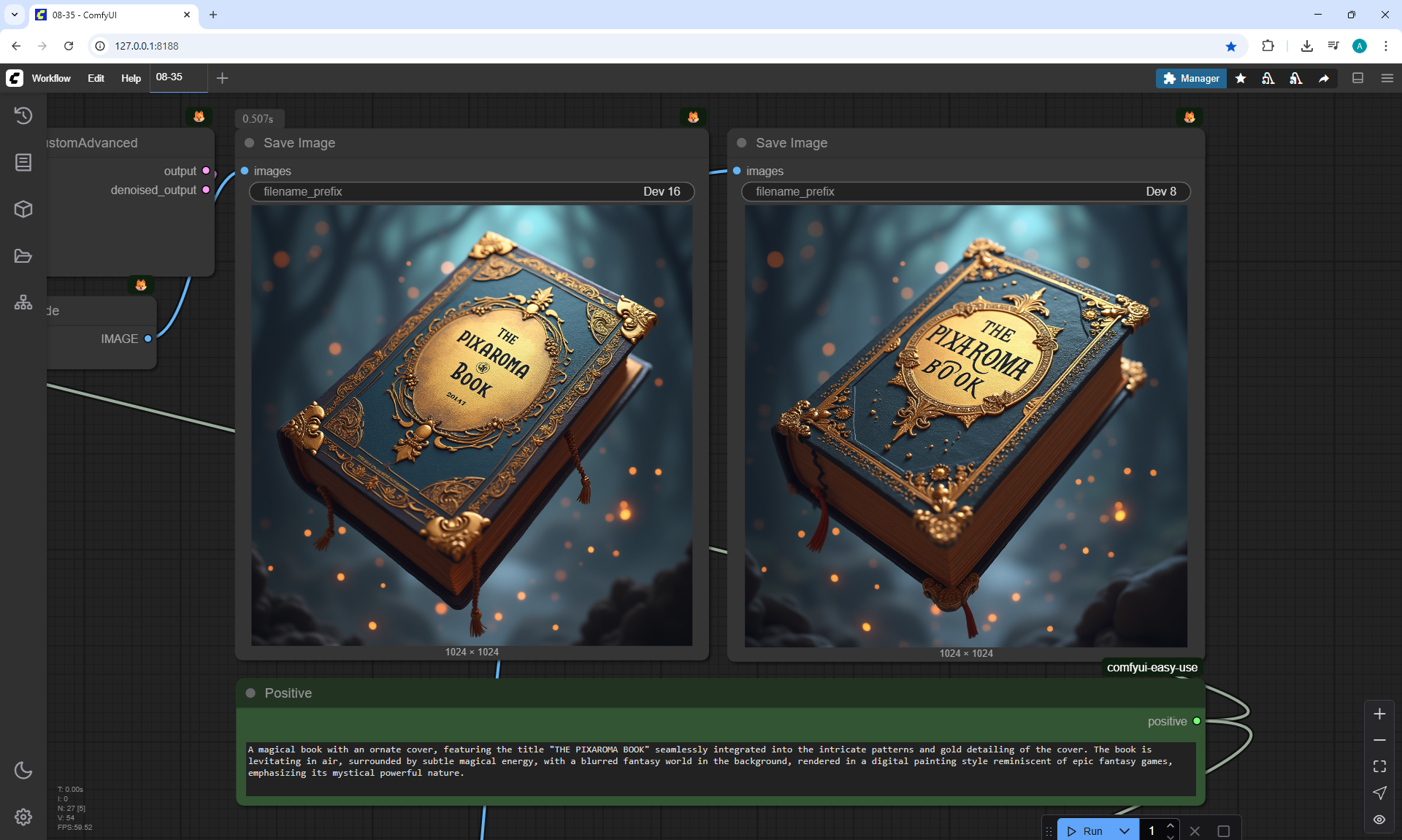Click the share arrow icon in top bar
This screenshot has width=1402, height=840.
click(x=1324, y=78)
